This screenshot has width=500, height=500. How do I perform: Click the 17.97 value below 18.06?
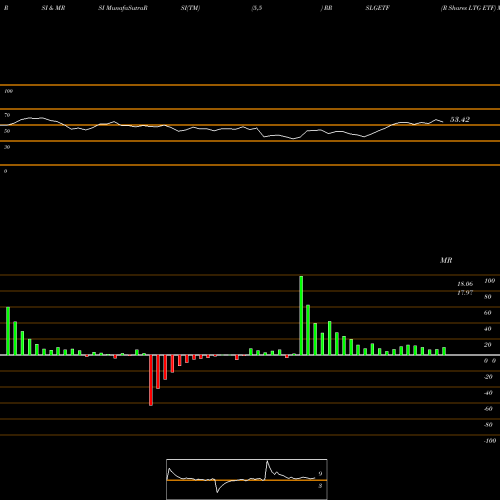465,293
